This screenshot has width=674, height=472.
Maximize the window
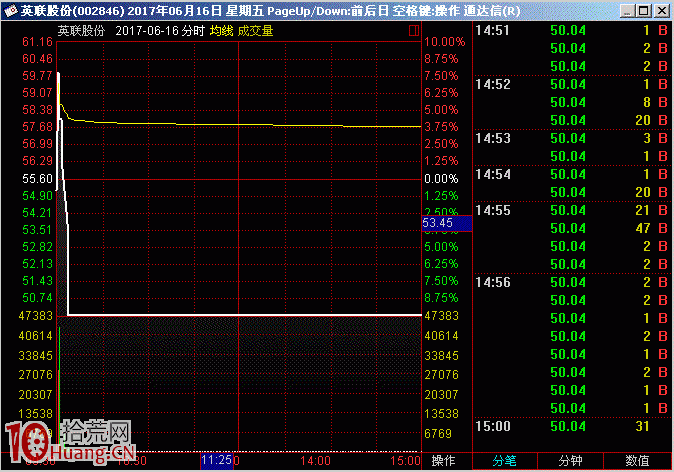[x=644, y=11]
